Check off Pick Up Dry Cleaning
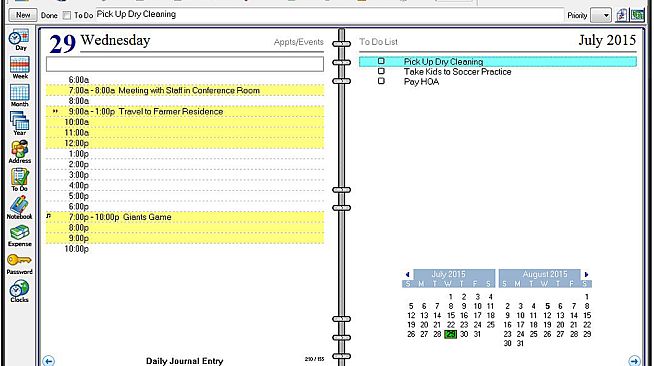 pyautogui.click(x=381, y=61)
